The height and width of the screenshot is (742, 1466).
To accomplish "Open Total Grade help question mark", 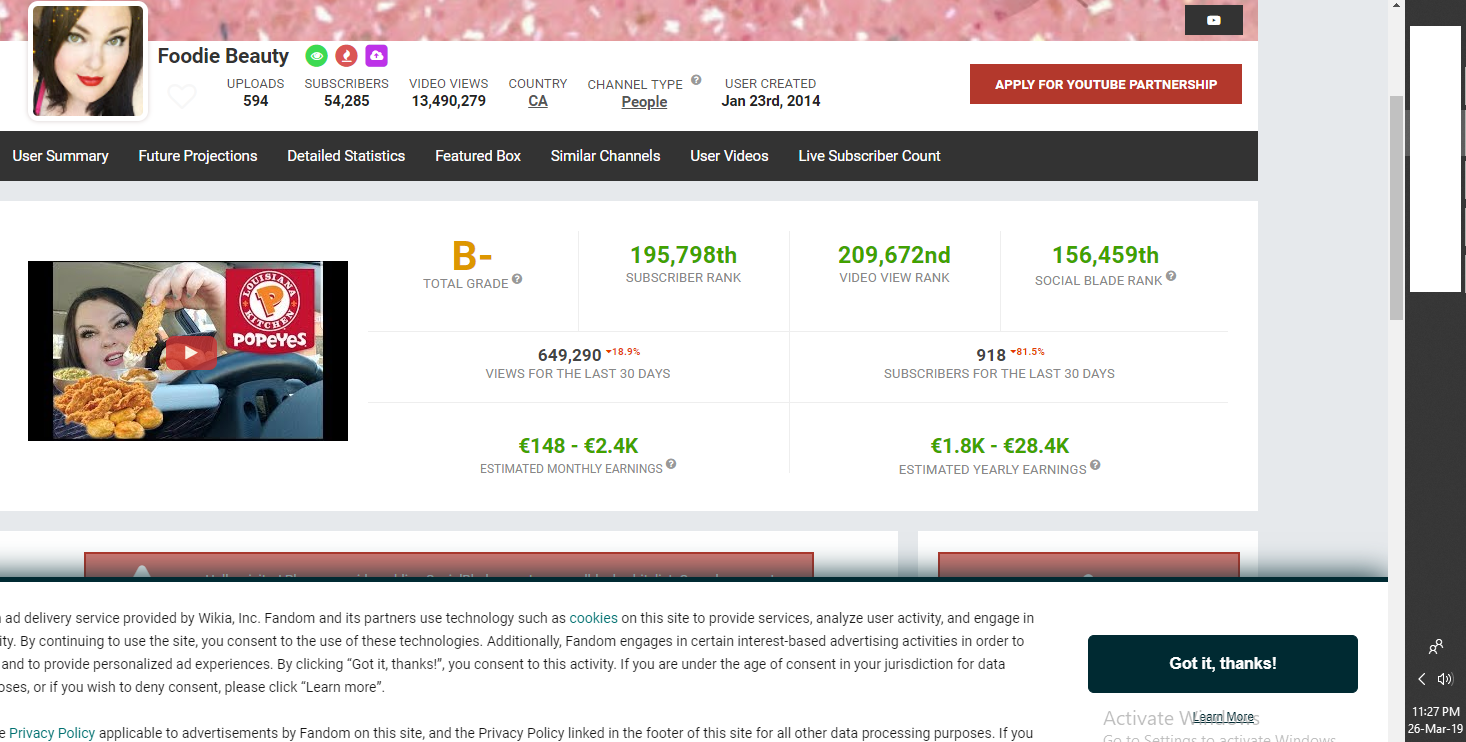I will tap(517, 279).
